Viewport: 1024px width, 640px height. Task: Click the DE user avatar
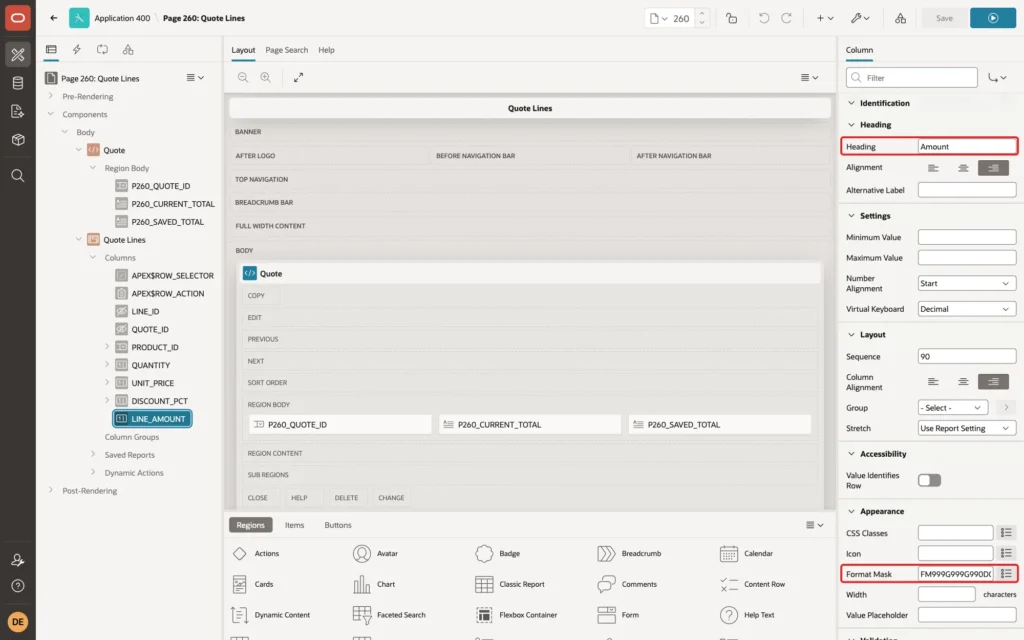pyautogui.click(x=18, y=622)
